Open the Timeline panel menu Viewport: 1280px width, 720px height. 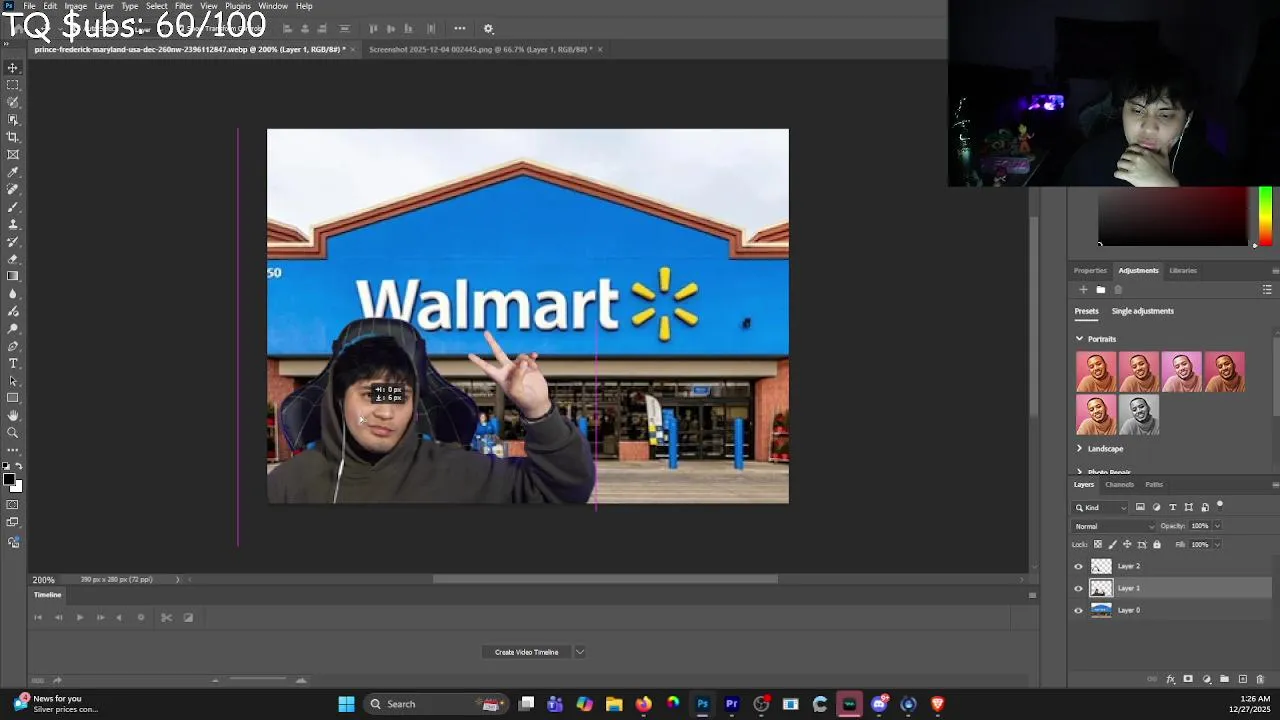pyautogui.click(x=1032, y=595)
